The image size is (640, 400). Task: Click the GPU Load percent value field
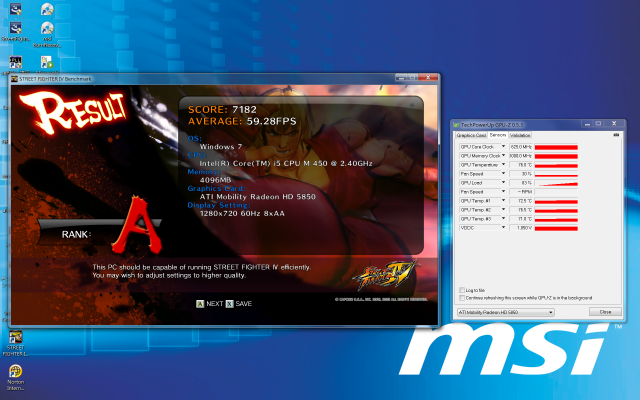pos(521,182)
